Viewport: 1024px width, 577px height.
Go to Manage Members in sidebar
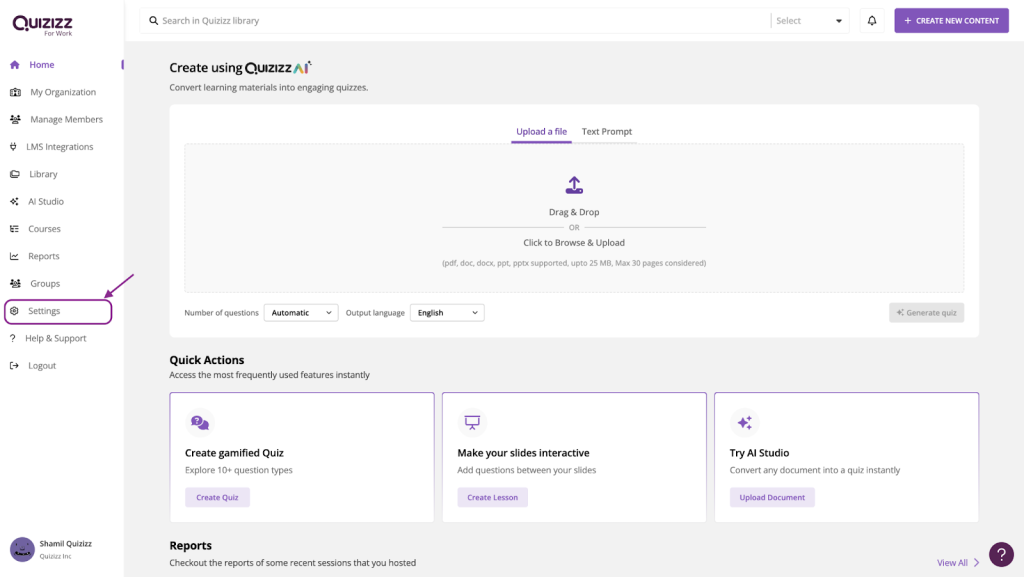point(66,119)
